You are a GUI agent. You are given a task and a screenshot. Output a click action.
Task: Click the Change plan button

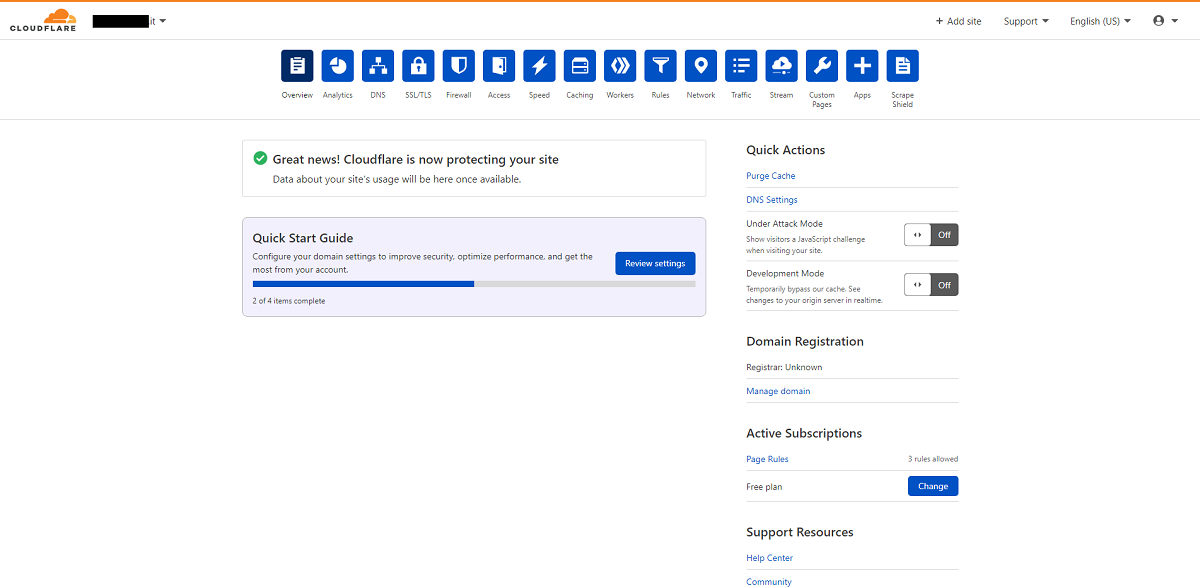[933, 486]
